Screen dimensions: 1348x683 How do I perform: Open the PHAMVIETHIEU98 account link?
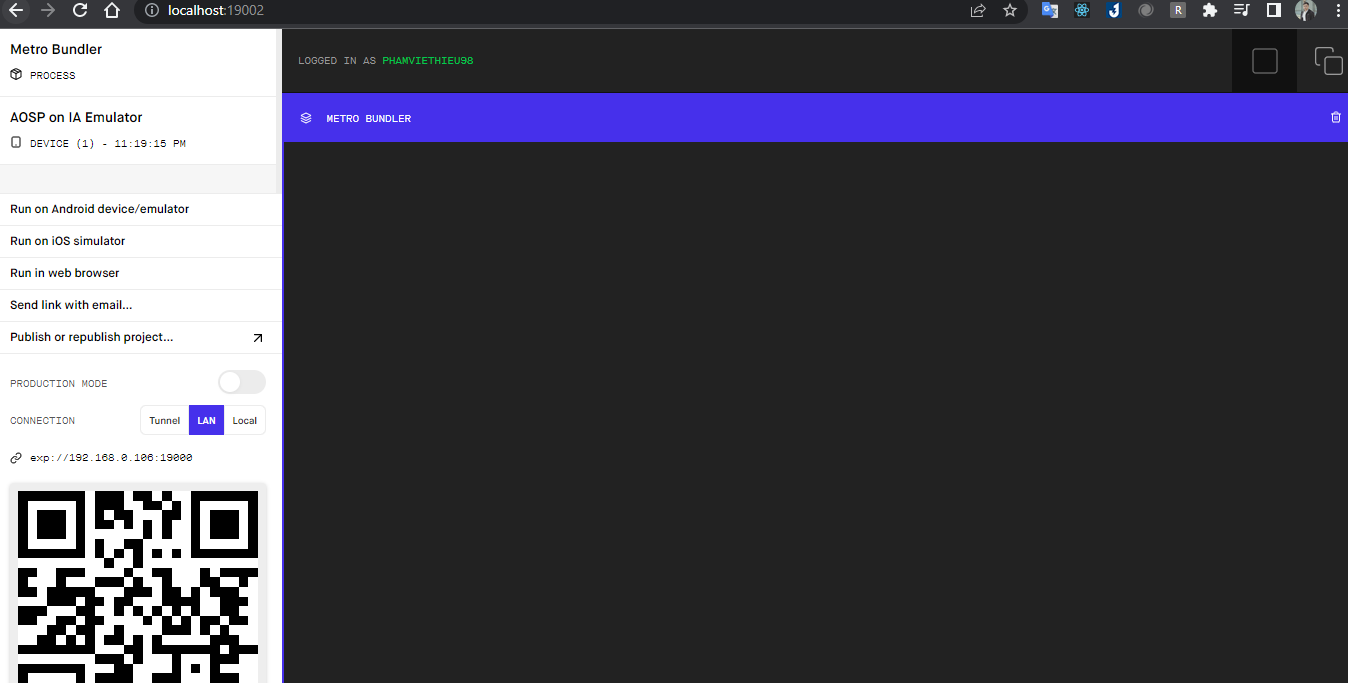click(427, 60)
